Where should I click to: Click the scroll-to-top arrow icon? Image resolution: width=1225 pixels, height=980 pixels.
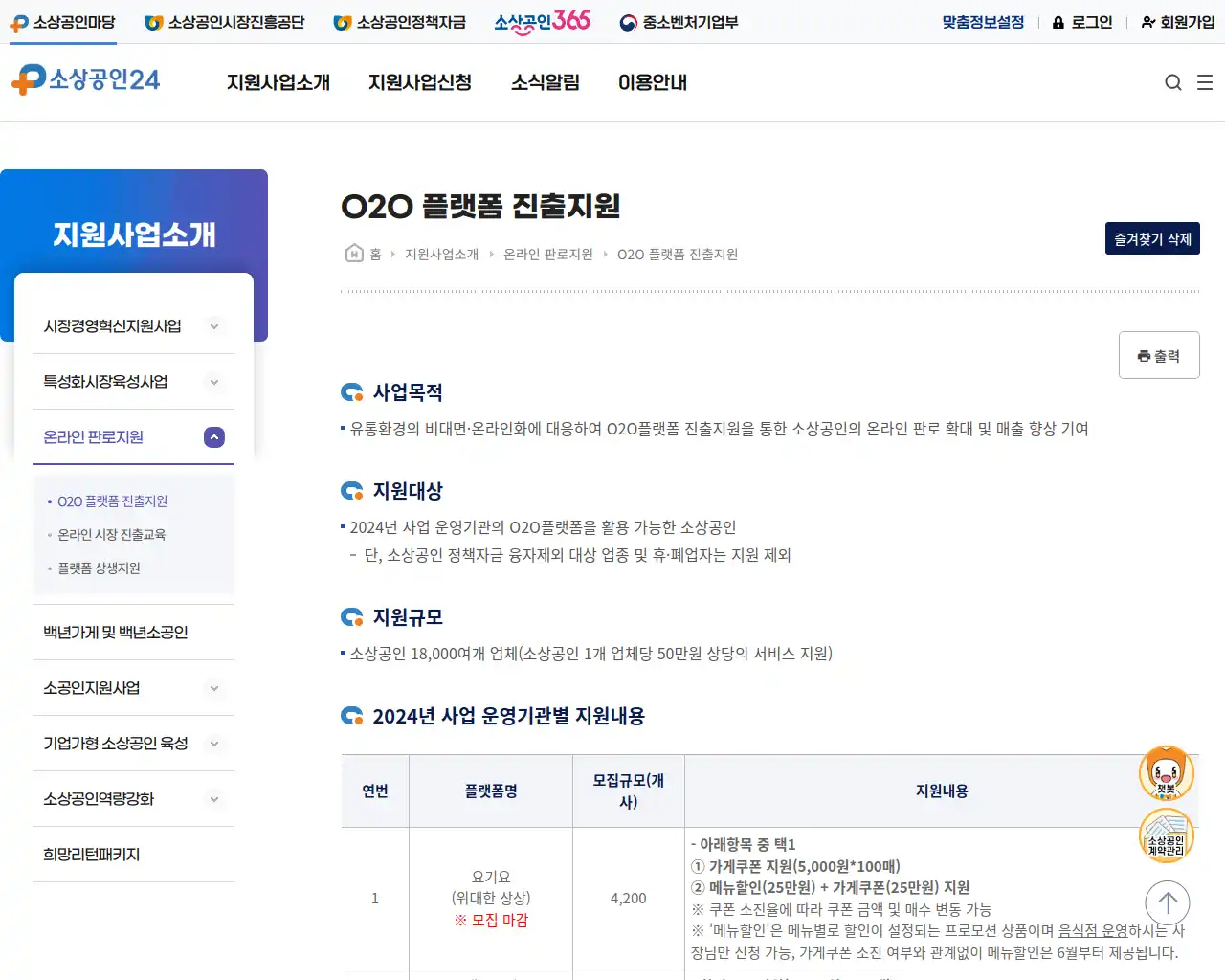[1166, 902]
